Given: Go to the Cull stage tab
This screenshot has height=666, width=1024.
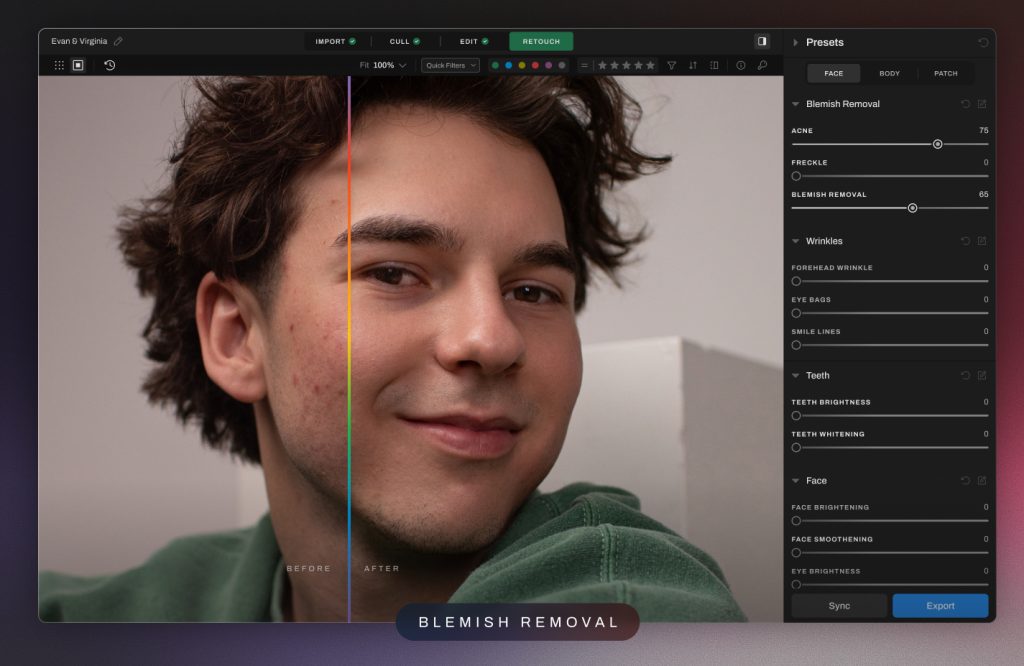Looking at the screenshot, I should [405, 41].
